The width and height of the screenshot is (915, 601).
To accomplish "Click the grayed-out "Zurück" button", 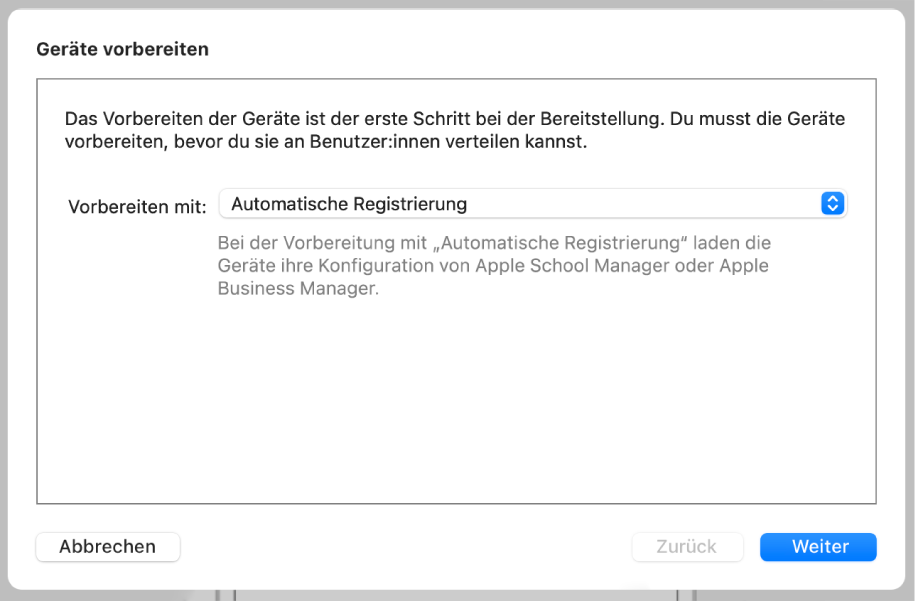I will (687, 547).
